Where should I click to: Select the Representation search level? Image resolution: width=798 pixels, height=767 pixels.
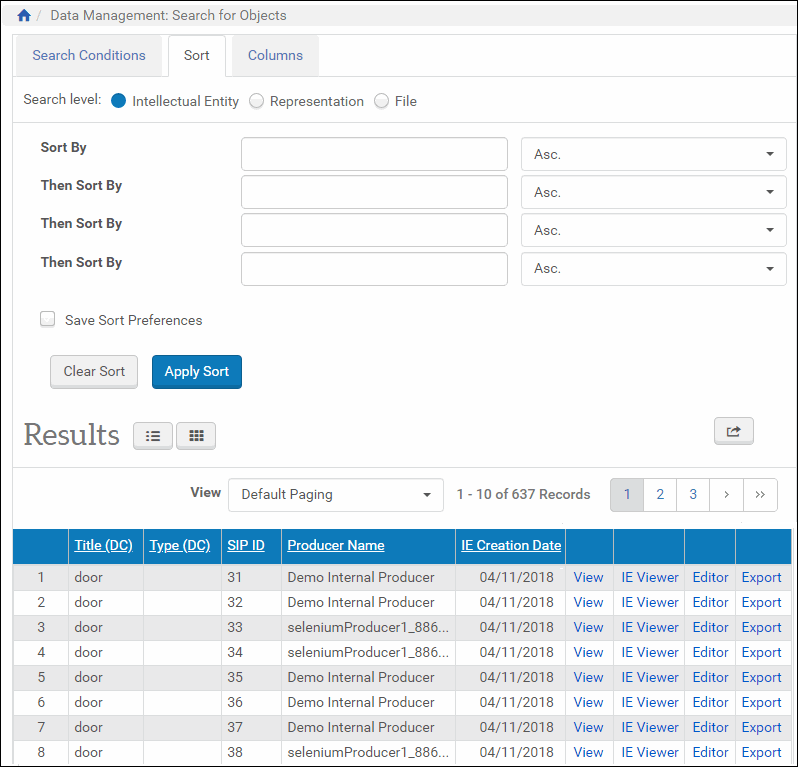tap(257, 101)
